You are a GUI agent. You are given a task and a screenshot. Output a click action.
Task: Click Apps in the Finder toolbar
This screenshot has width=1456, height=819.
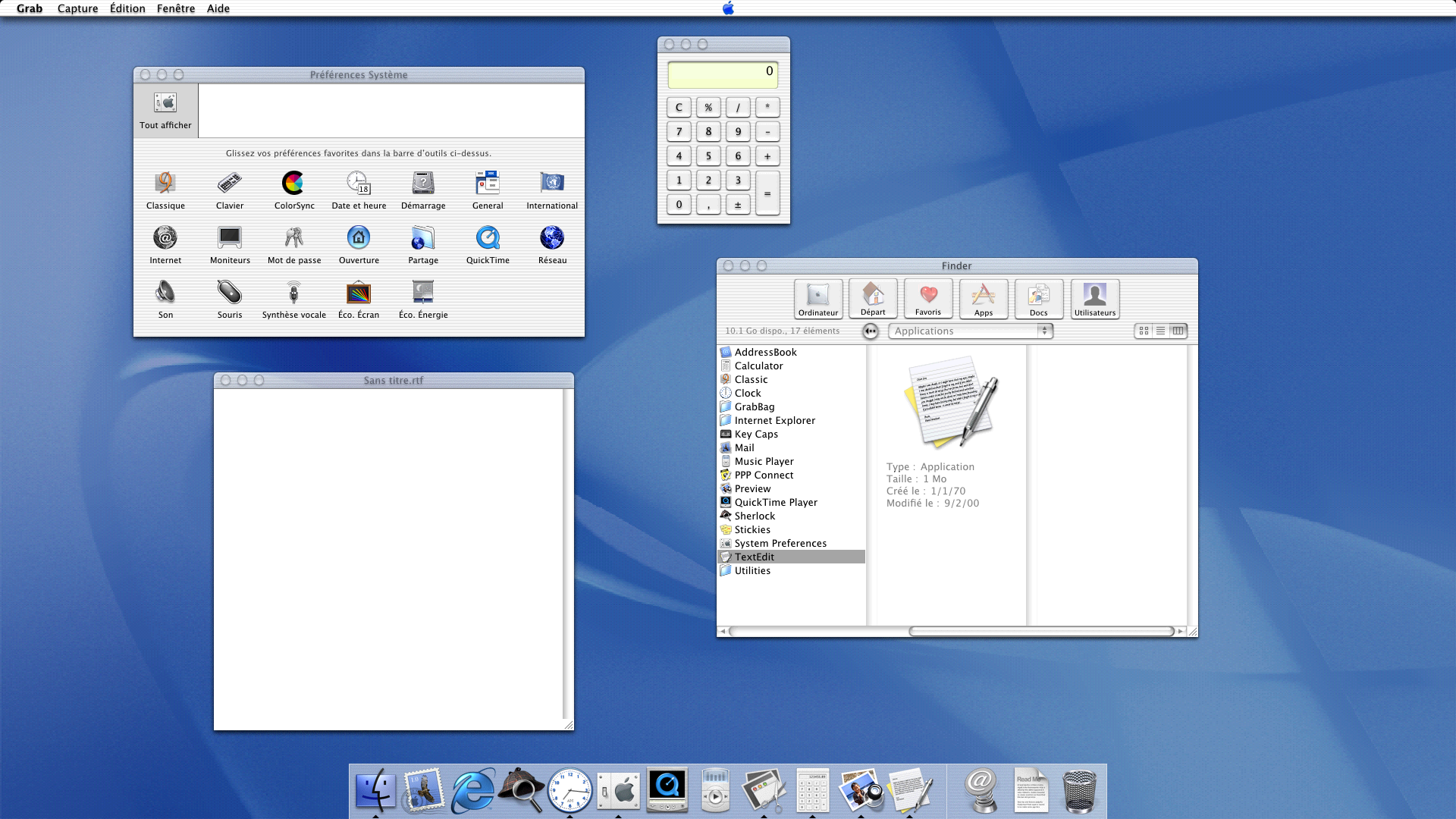984,299
